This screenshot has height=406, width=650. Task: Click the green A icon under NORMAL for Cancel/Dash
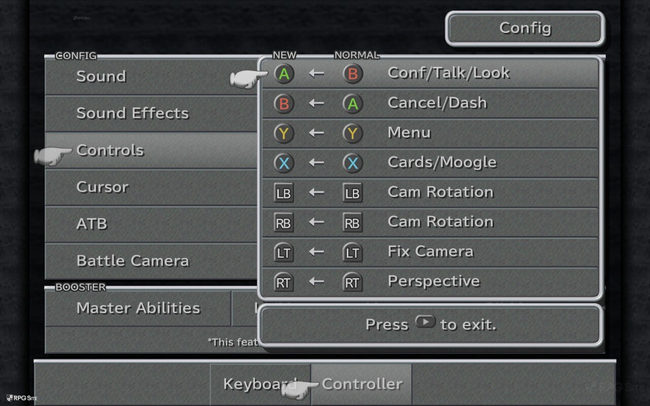(x=353, y=104)
